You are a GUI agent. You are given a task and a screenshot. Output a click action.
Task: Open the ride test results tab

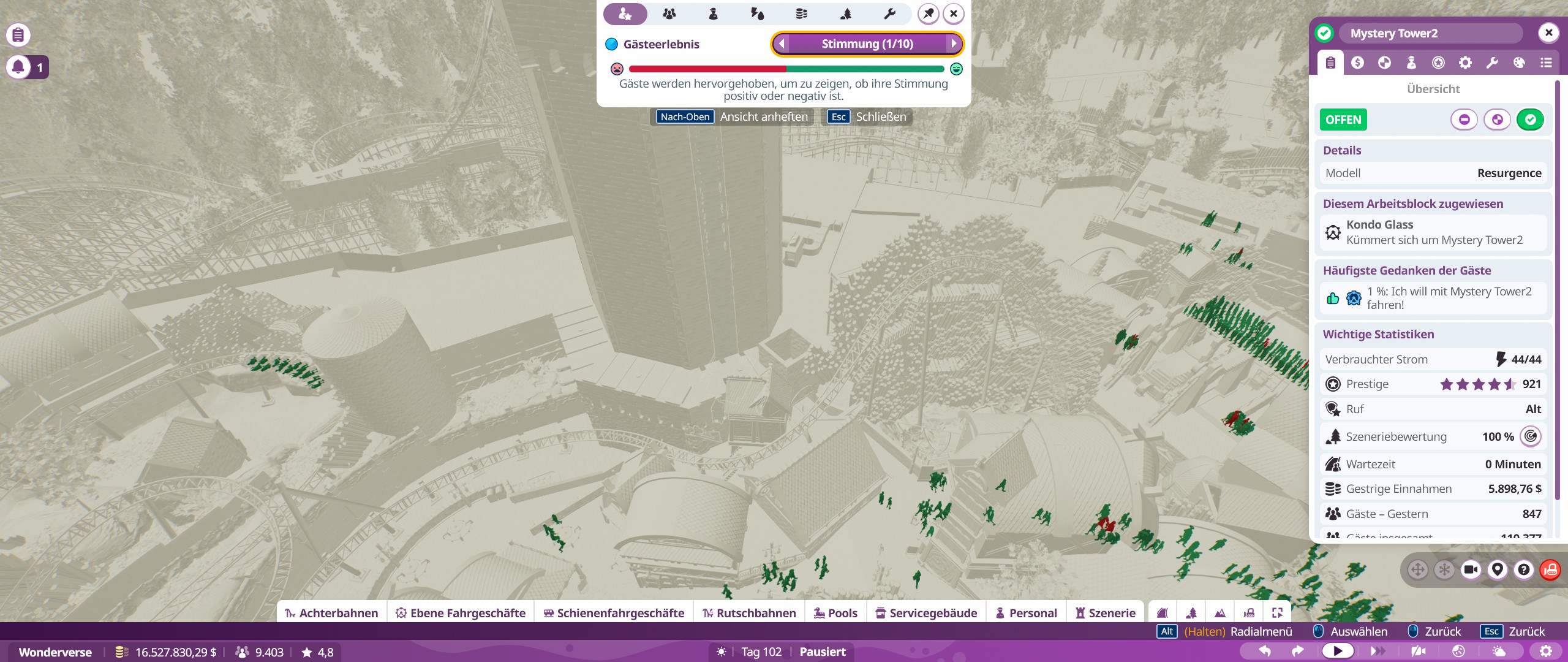[1384, 63]
